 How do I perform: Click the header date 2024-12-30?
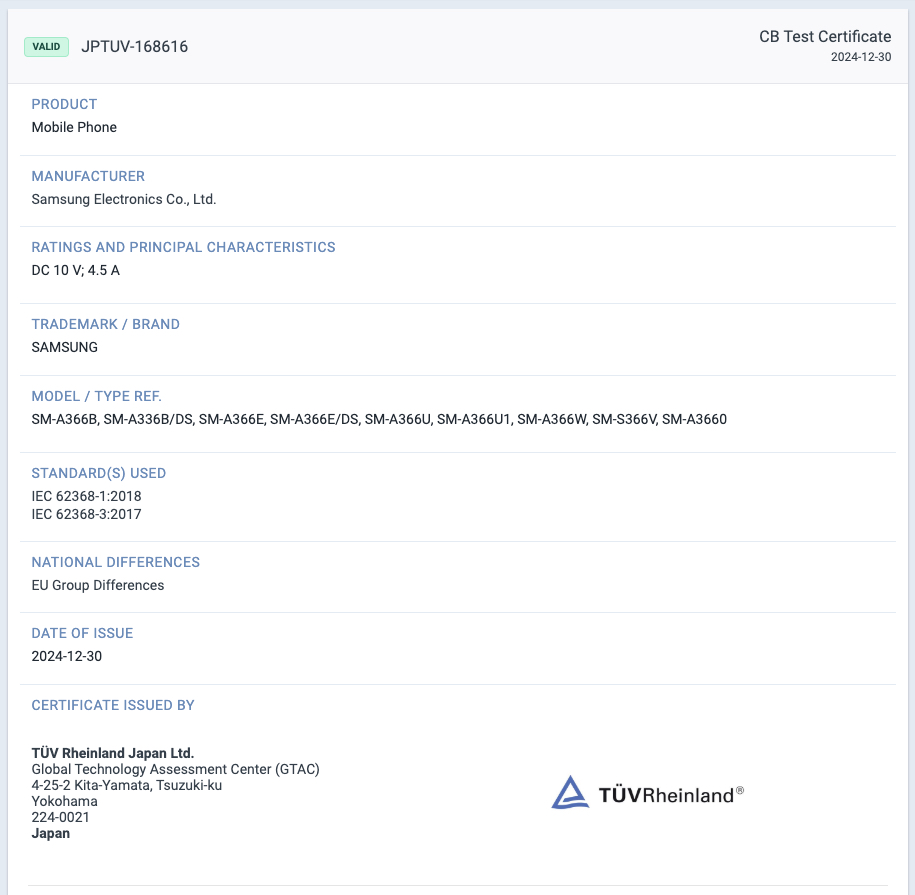pyautogui.click(x=860, y=57)
